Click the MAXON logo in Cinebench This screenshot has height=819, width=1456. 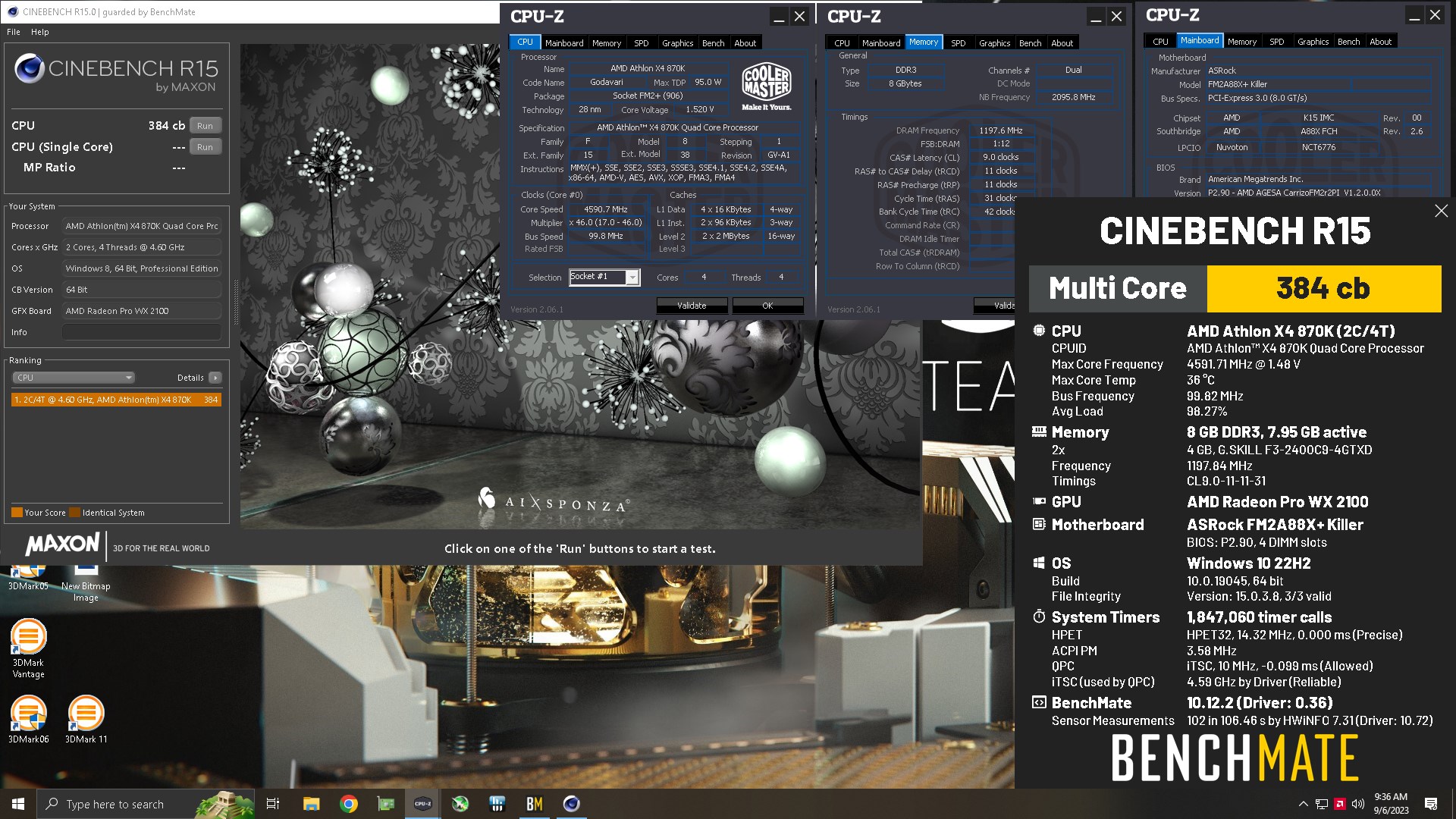[x=62, y=544]
